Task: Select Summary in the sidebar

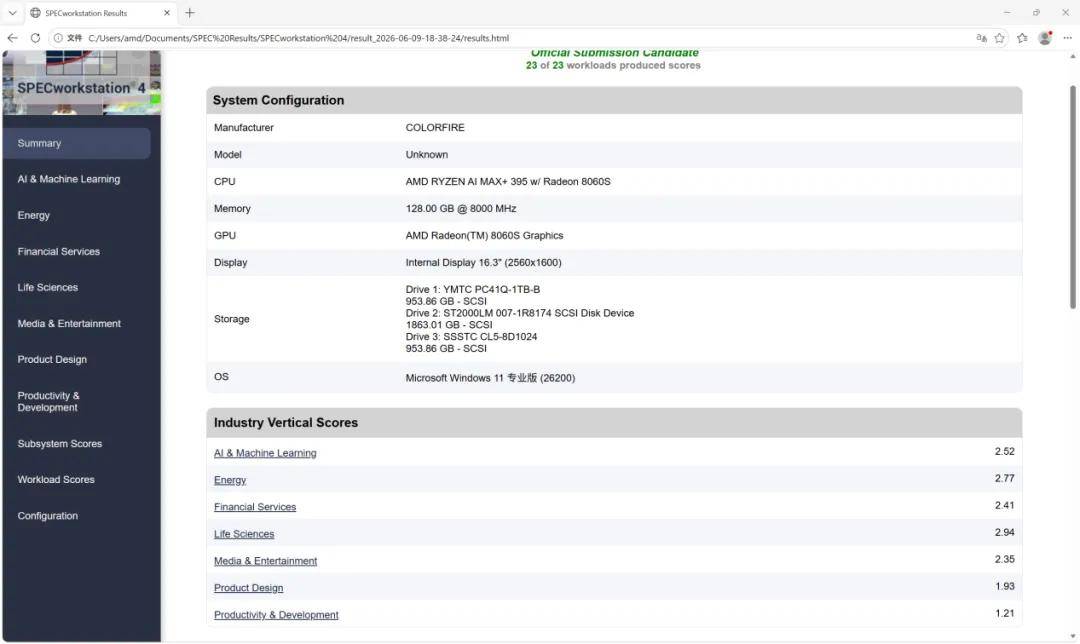Action: [x=76, y=143]
